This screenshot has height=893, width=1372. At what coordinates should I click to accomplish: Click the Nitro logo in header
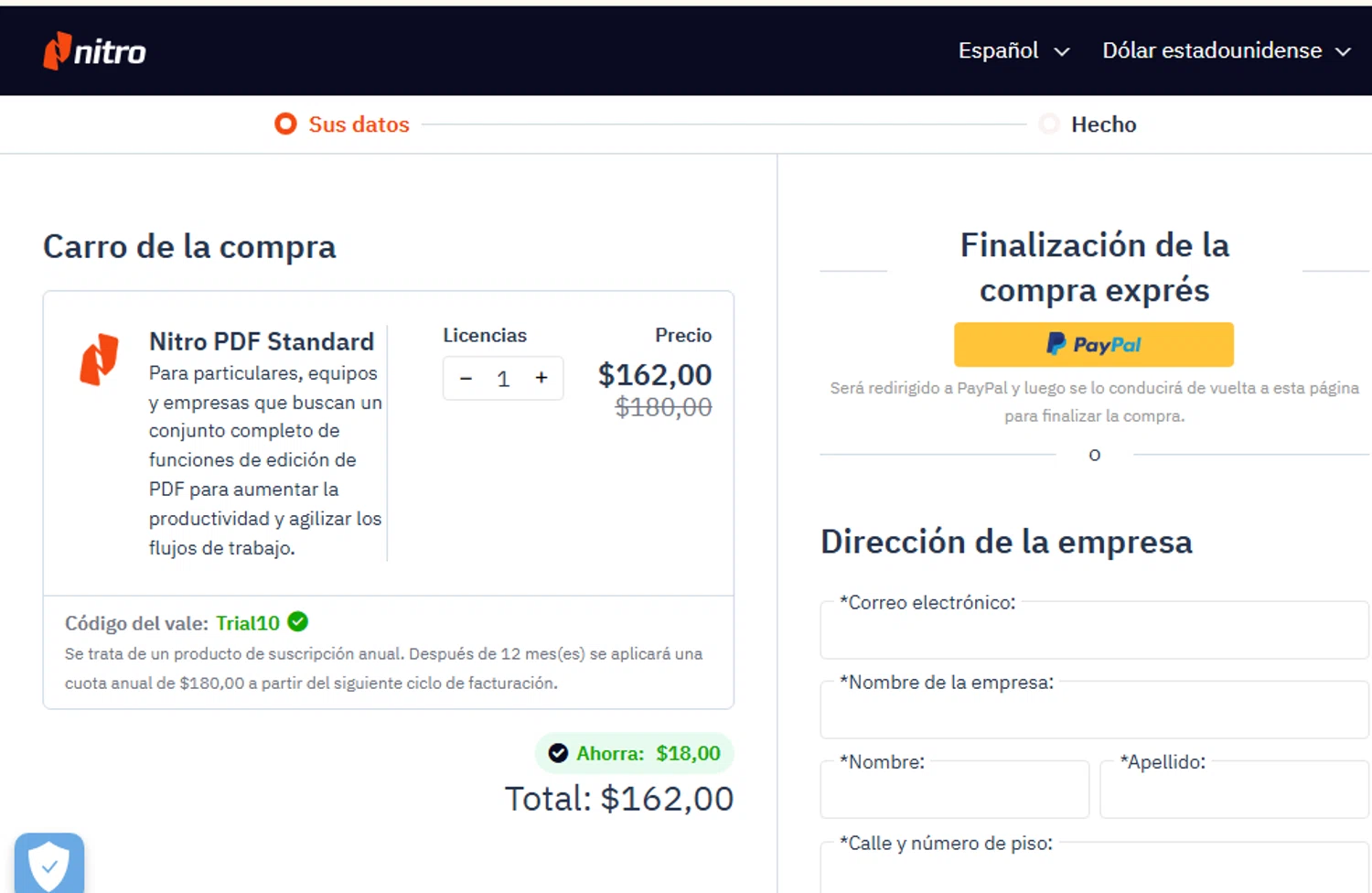tap(95, 51)
